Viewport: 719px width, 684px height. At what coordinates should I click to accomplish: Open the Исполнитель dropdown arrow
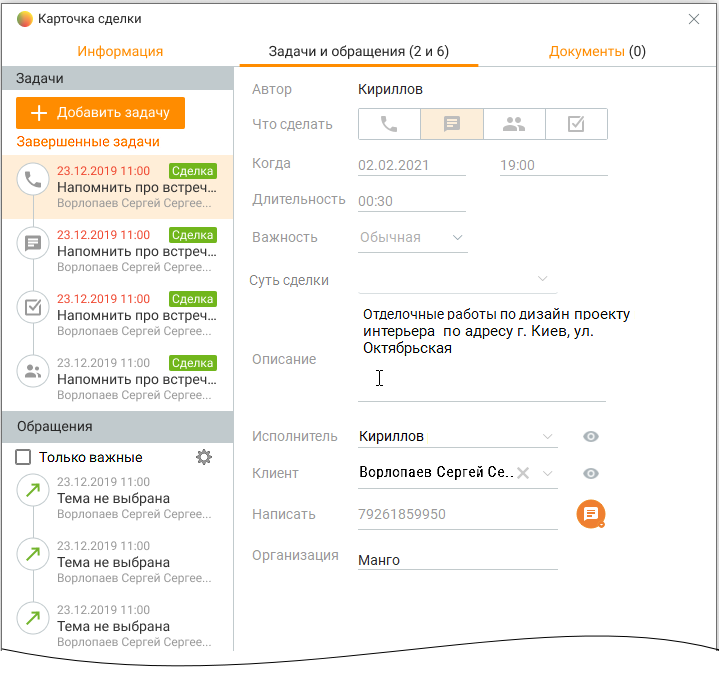pyautogui.click(x=547, y=436)
